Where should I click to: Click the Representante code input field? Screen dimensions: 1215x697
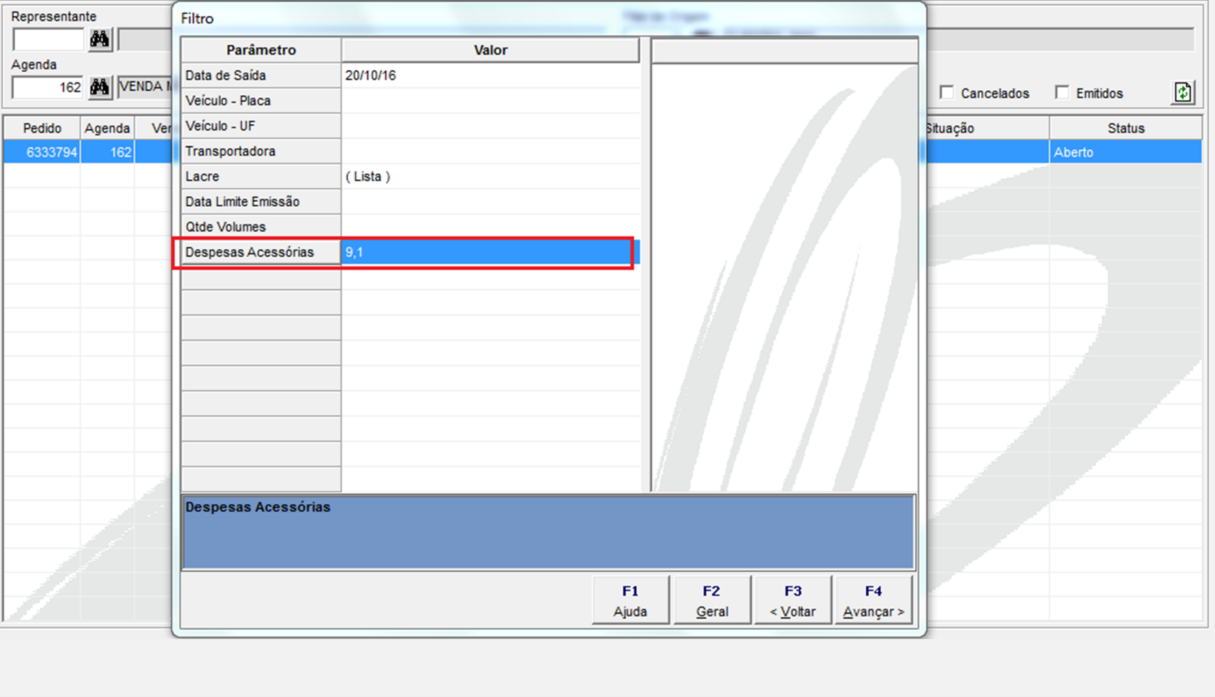[48, 39]
